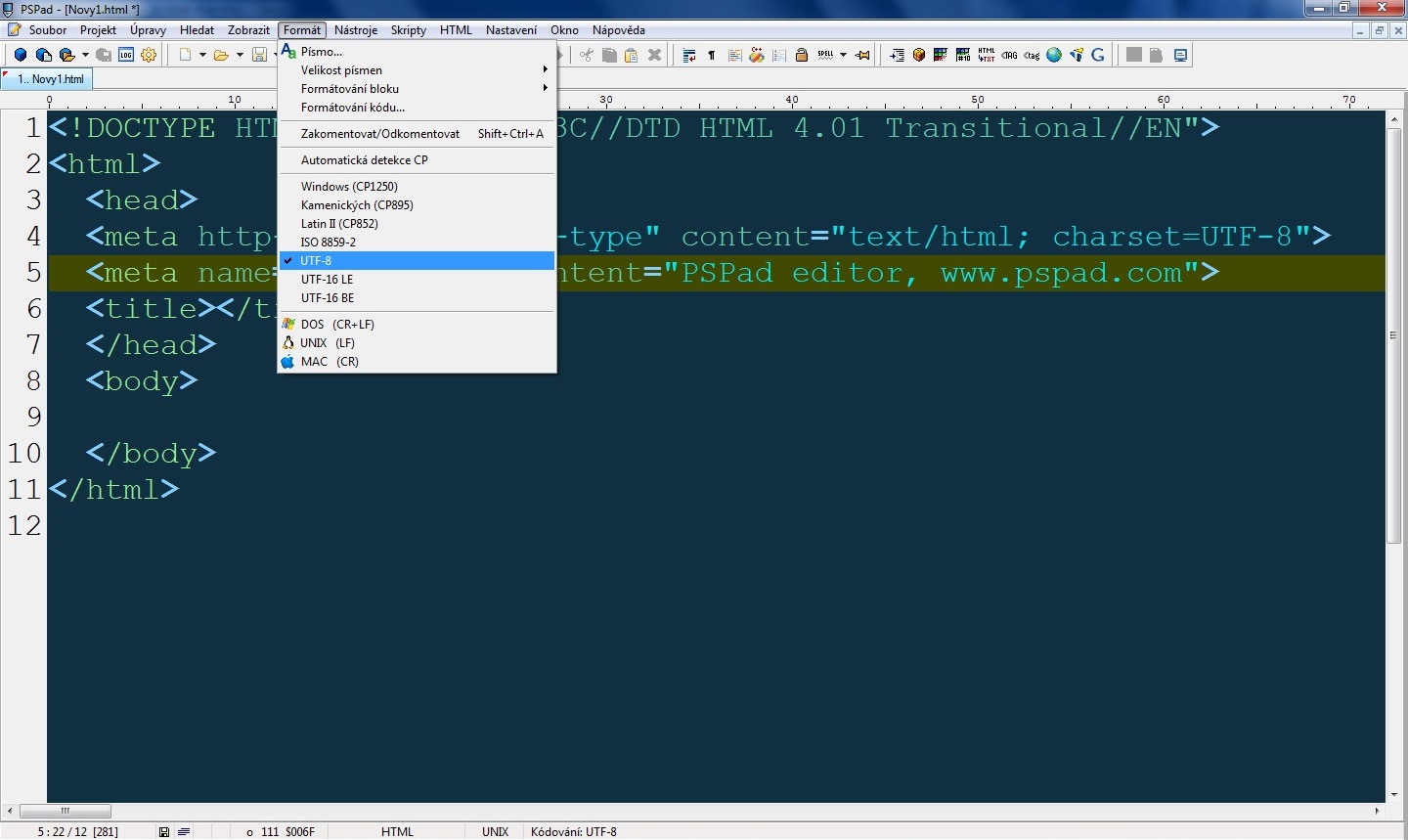
Task: Click Zakomentovat/Odkomentovat menu entry
Action: pos(379,134)
